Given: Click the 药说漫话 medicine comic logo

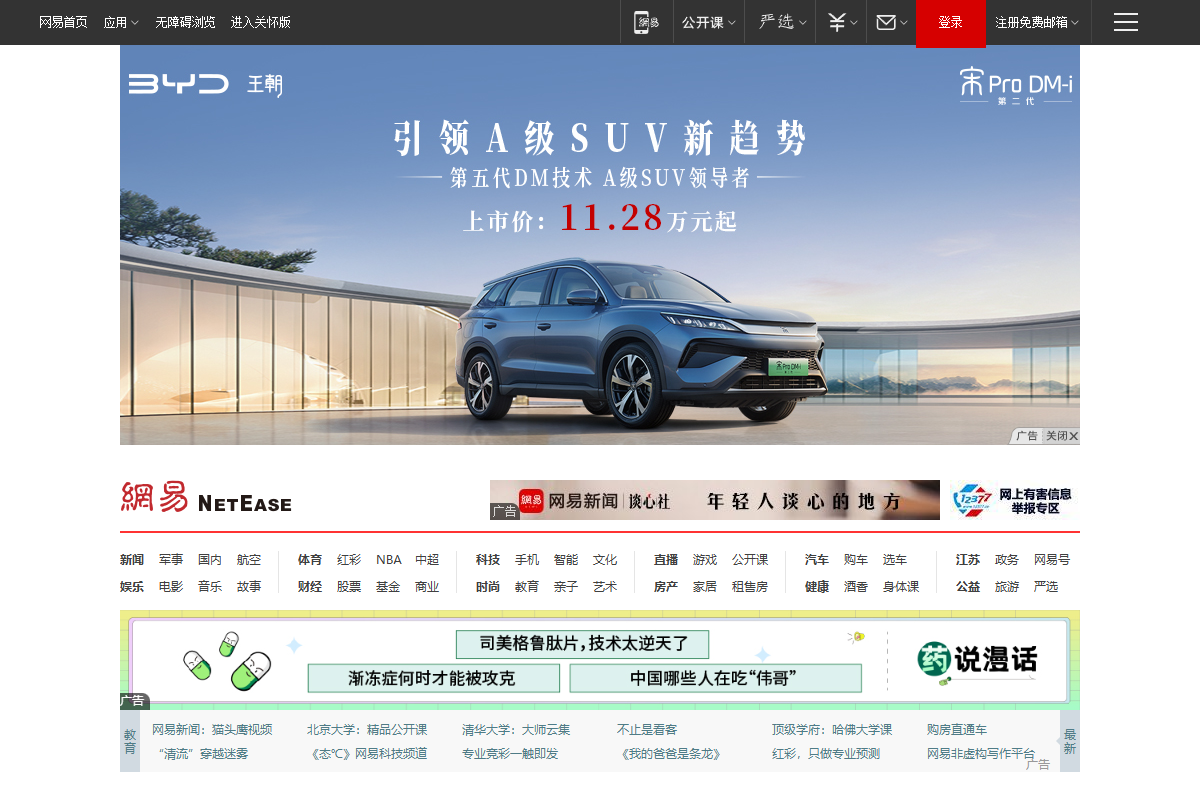Looking at the screenshot, I should click(x=977, y=660).
